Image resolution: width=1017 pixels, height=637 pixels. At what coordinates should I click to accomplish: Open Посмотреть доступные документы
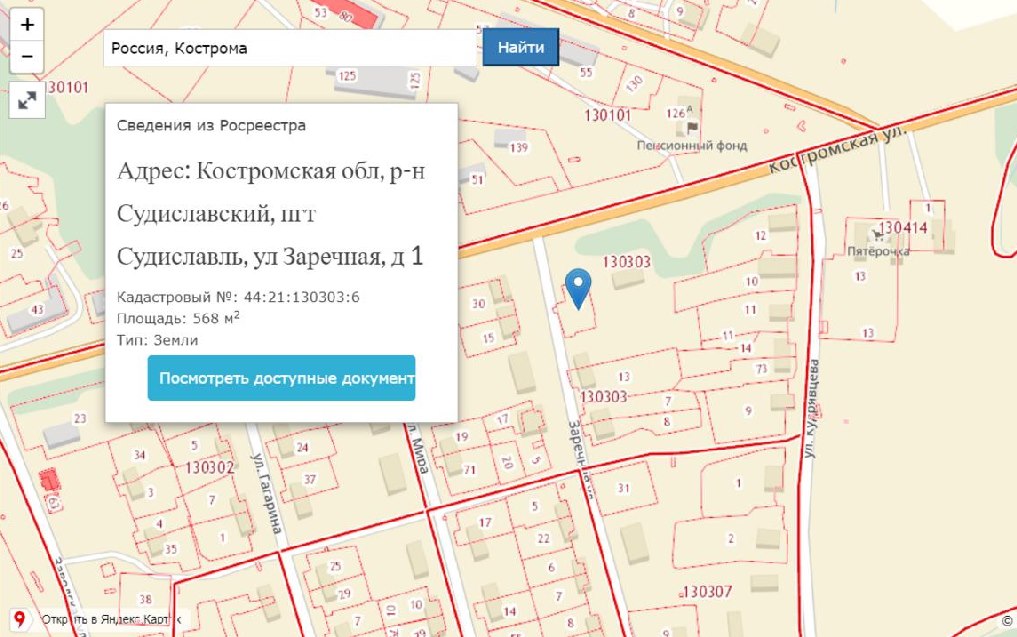(281, 379)
